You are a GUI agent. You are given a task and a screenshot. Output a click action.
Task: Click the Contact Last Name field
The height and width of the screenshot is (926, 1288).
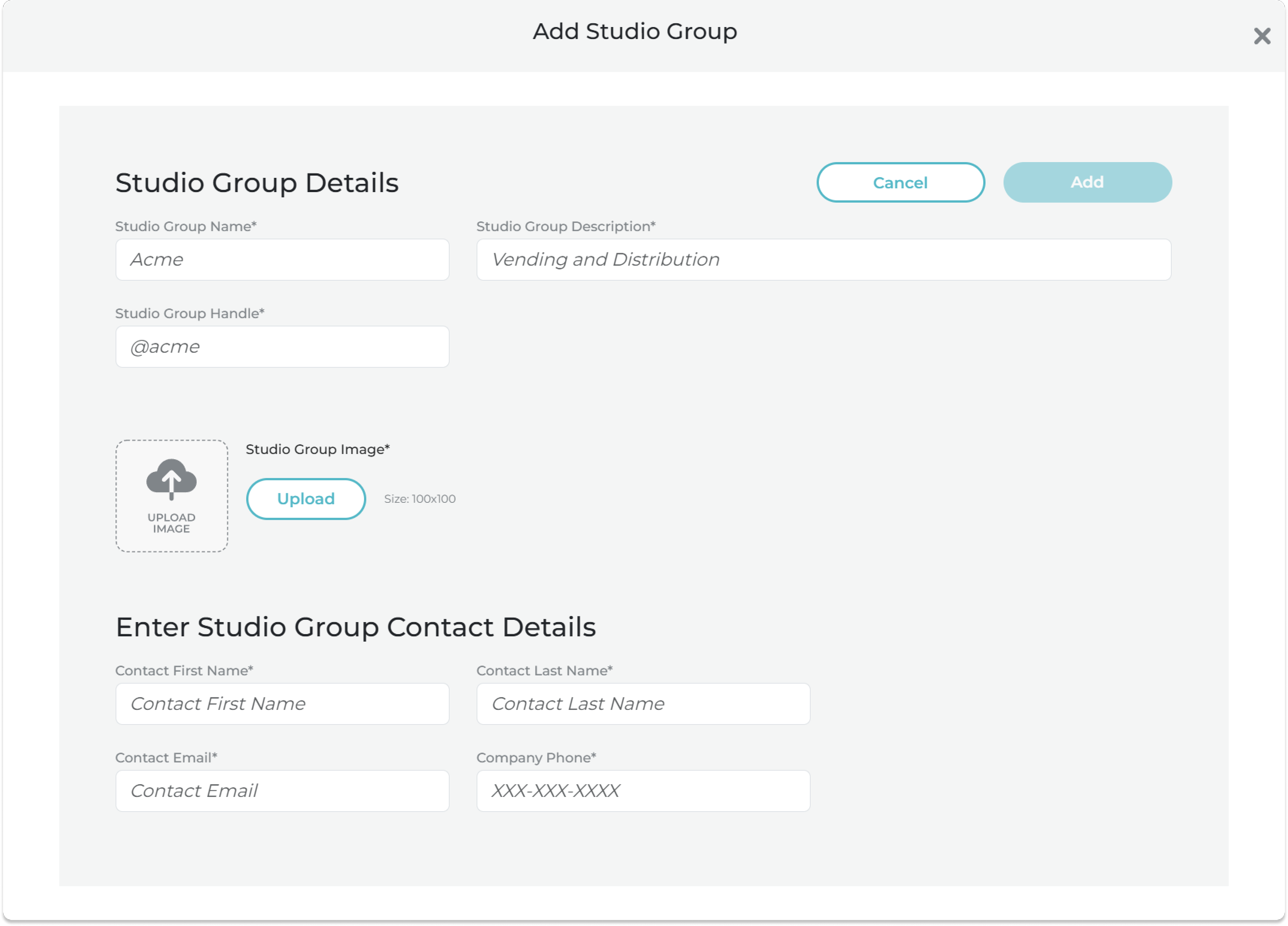(x=643, y=704)
